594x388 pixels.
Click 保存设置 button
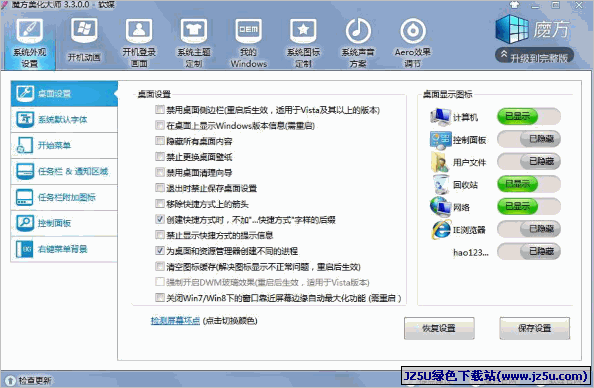[535, 328]
